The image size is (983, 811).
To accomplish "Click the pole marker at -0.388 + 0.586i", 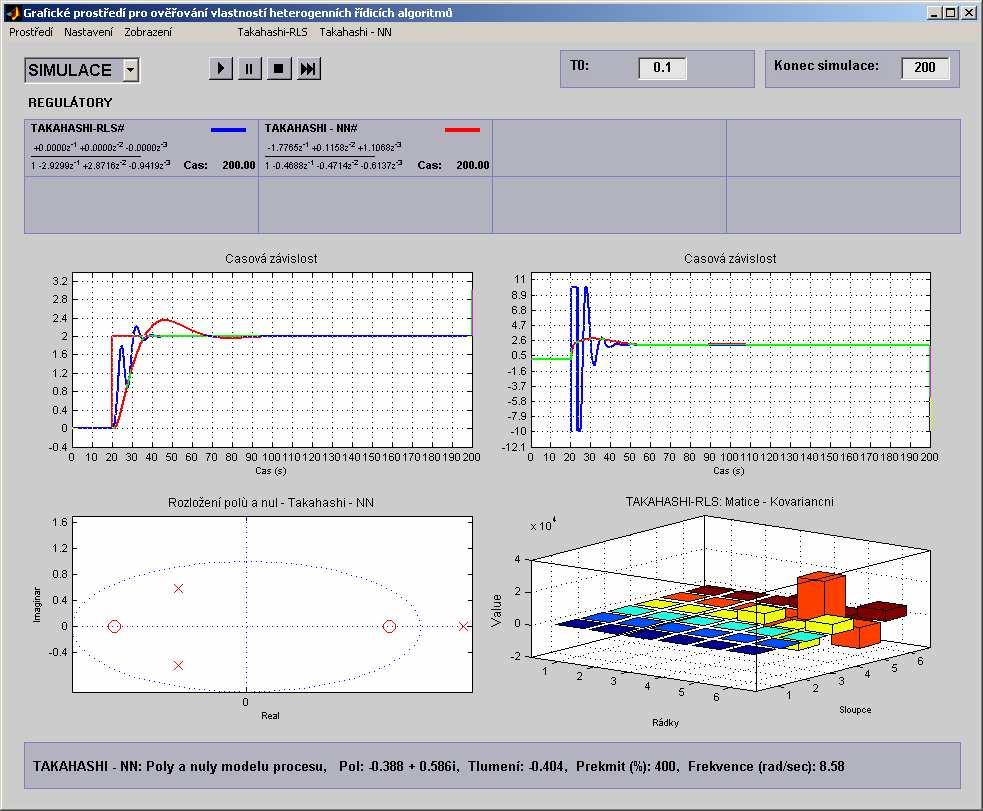I will click(x=178, y=589).
